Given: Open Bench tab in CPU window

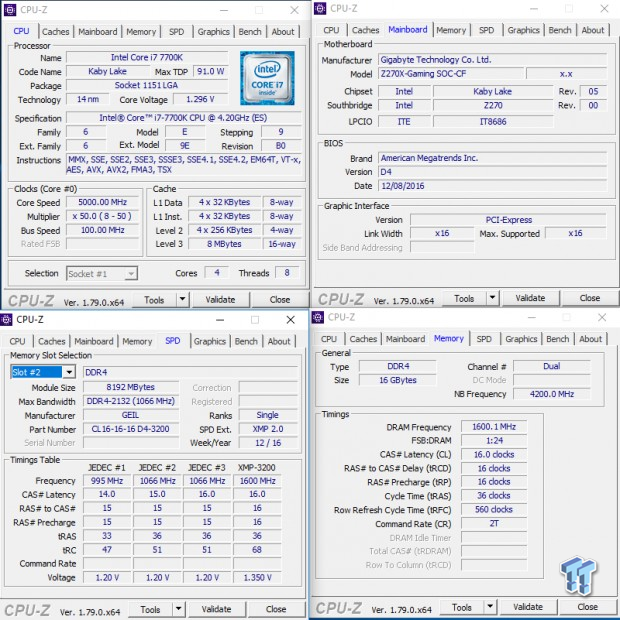Looking at the screenshot, I should click(x=250, y=32).
